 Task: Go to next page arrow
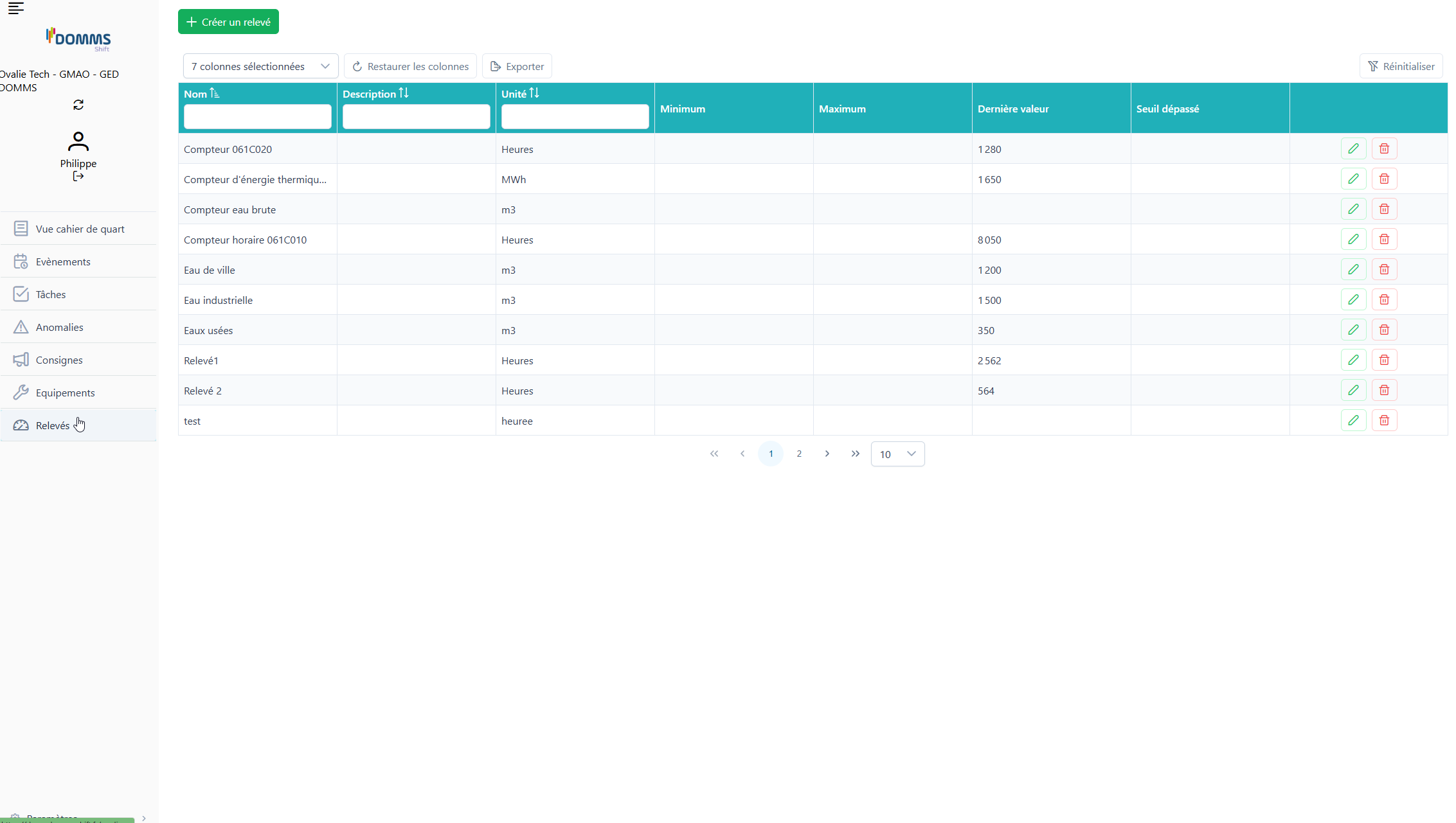pyautogui.click(x=827, y=454)
